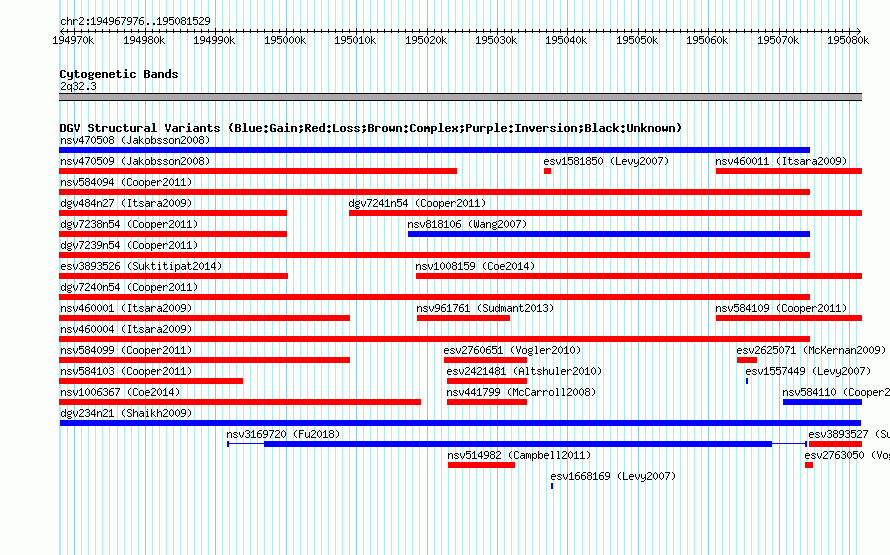Click the tiny blue esv1668169 marker
The image size is (890, 555).
click(x=552, y=486)
